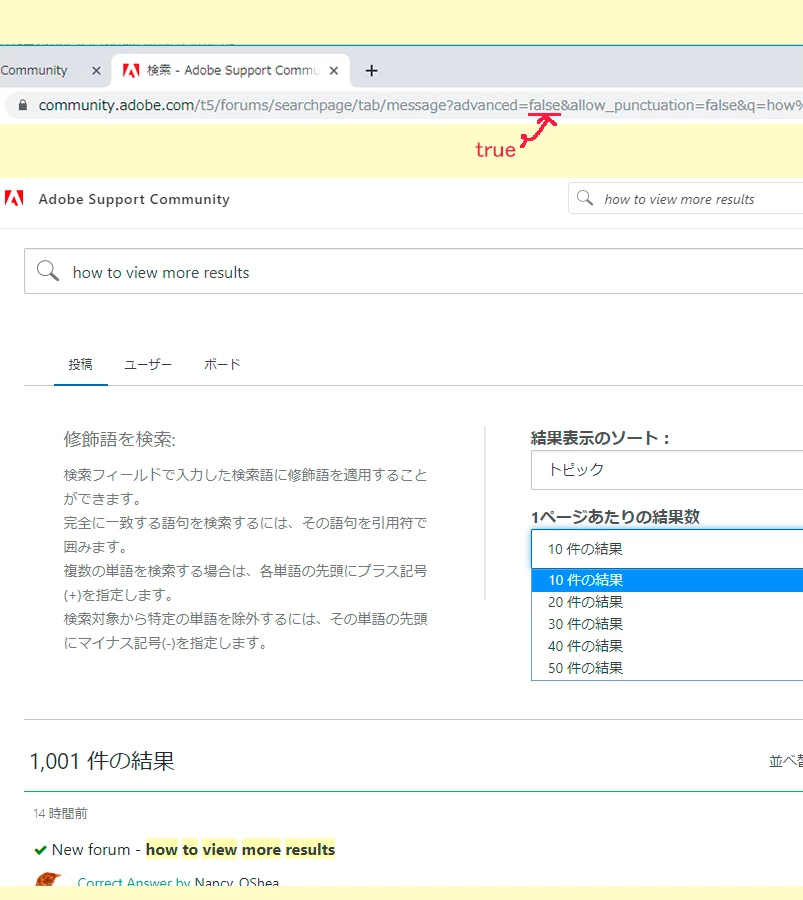Screen dimensions: 803x900
Task: Select the 検索 - Adobe Support Community tab
Action: (231, 71)
